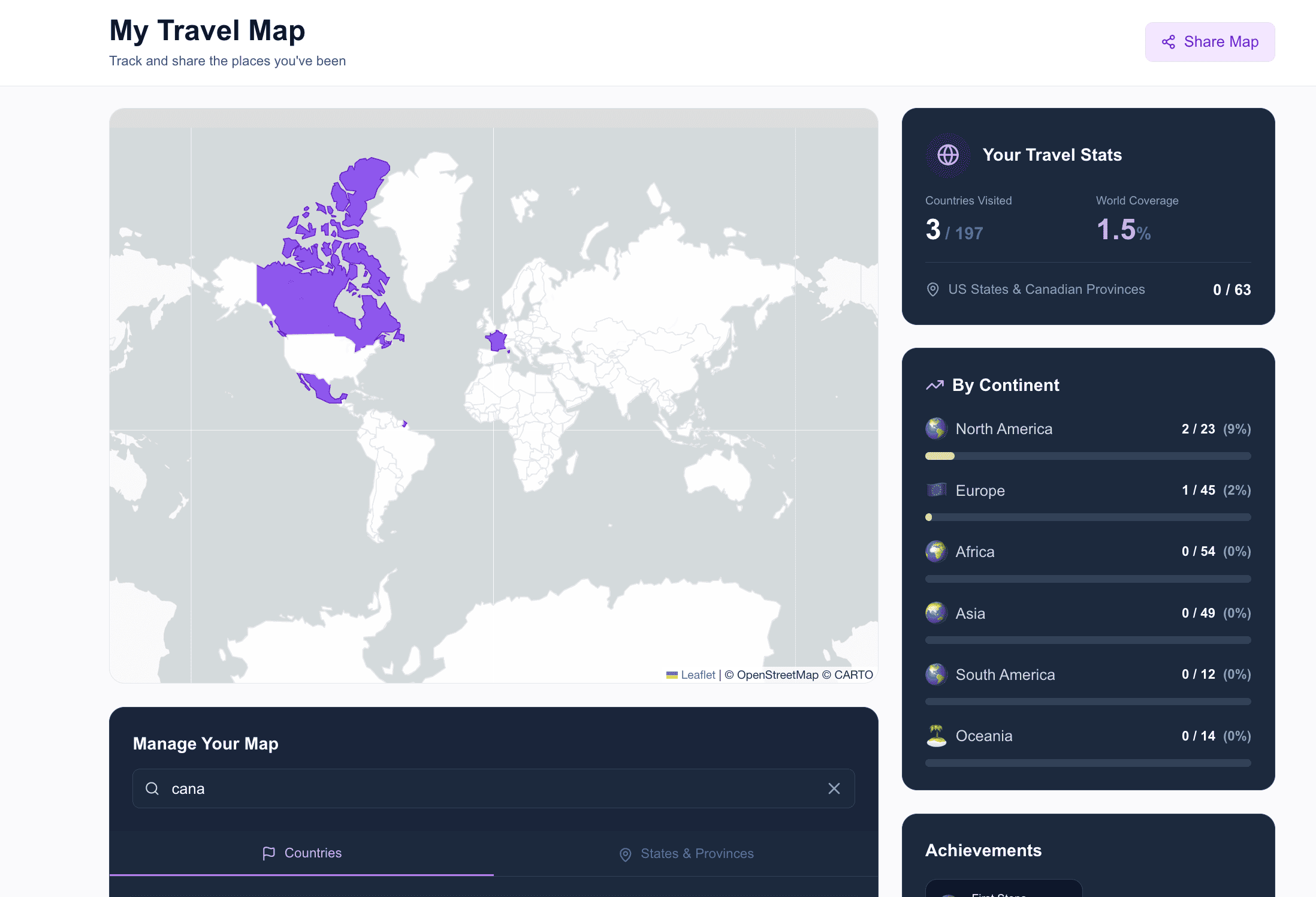The image size is (1316, 897).
Task: Click the North America progress bar
Action: pyautogui.click(x=1088, y=456)
